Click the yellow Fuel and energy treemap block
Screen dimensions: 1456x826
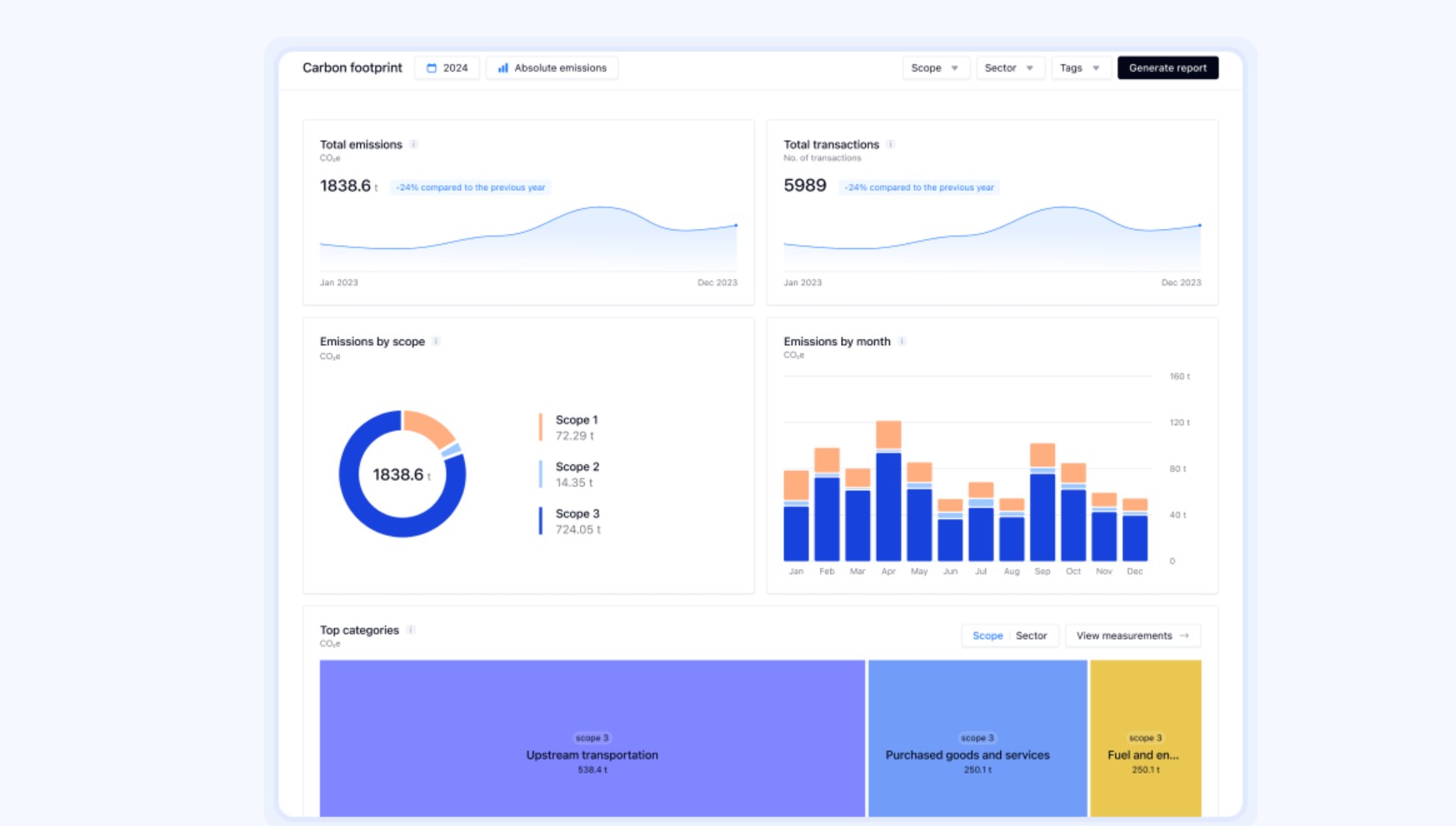1145,738
